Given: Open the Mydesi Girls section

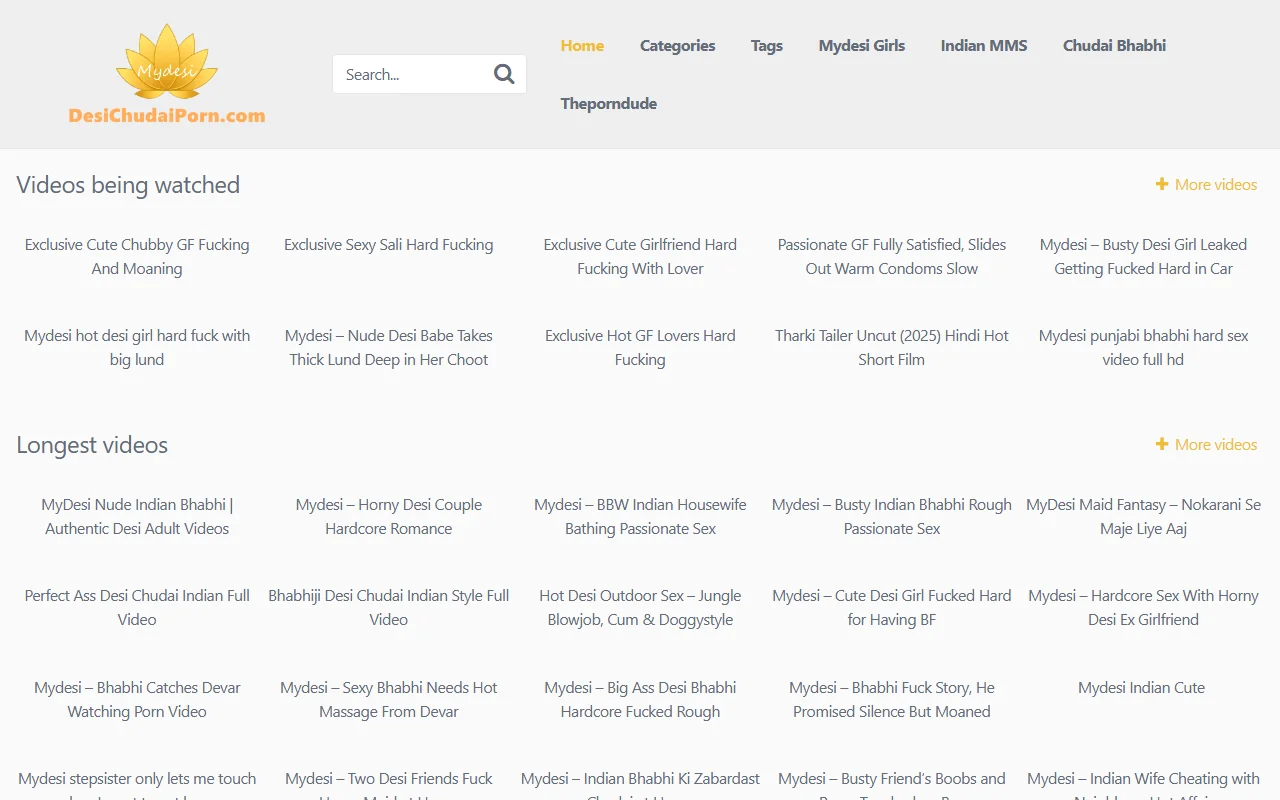Looking at the screenshot, I should pyautogui.click(x=861, y=45).
